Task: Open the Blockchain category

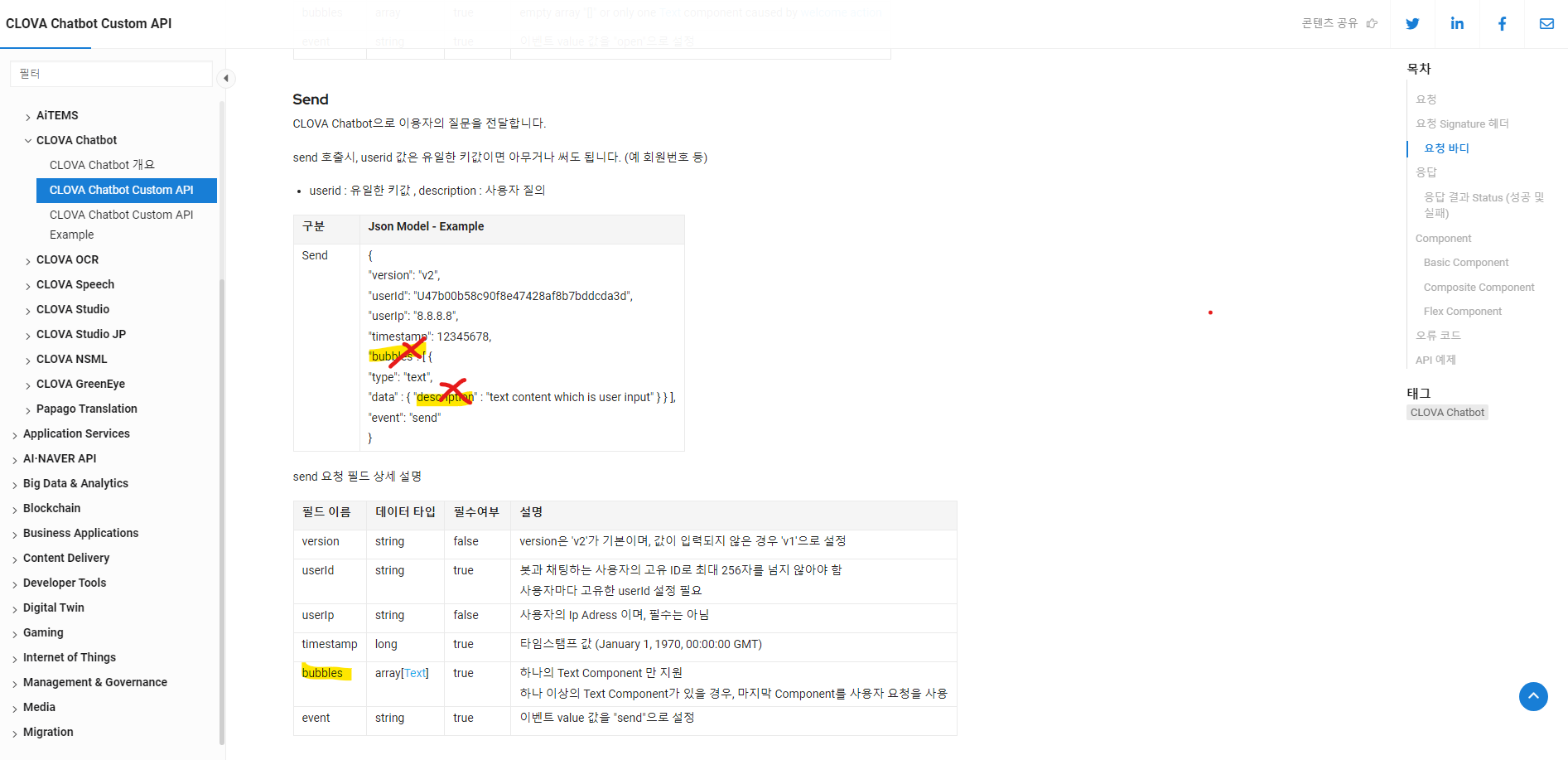Action: click(x=52, y=508)
